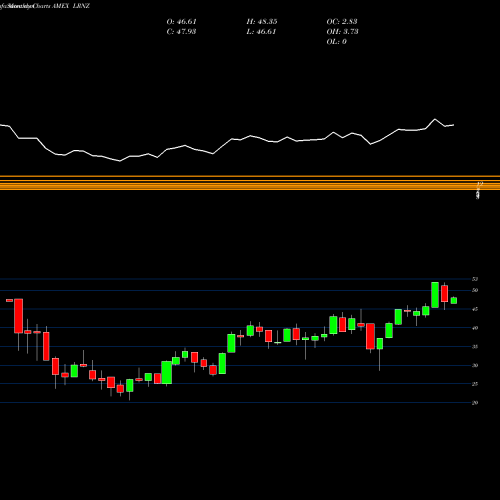
Task: Click the open price O: 46.61
Action: [181, 22]
